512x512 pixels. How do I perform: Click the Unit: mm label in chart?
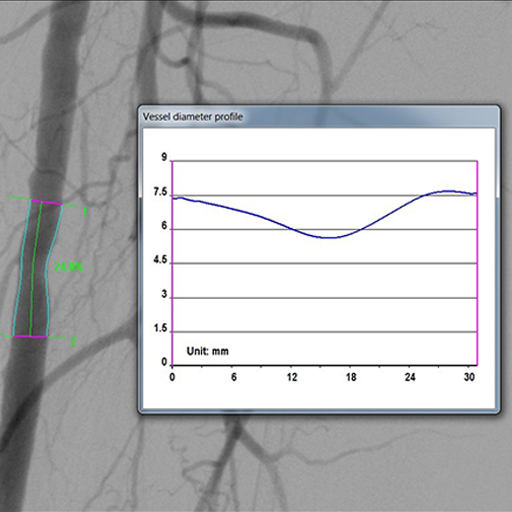[x=208, y=351]
